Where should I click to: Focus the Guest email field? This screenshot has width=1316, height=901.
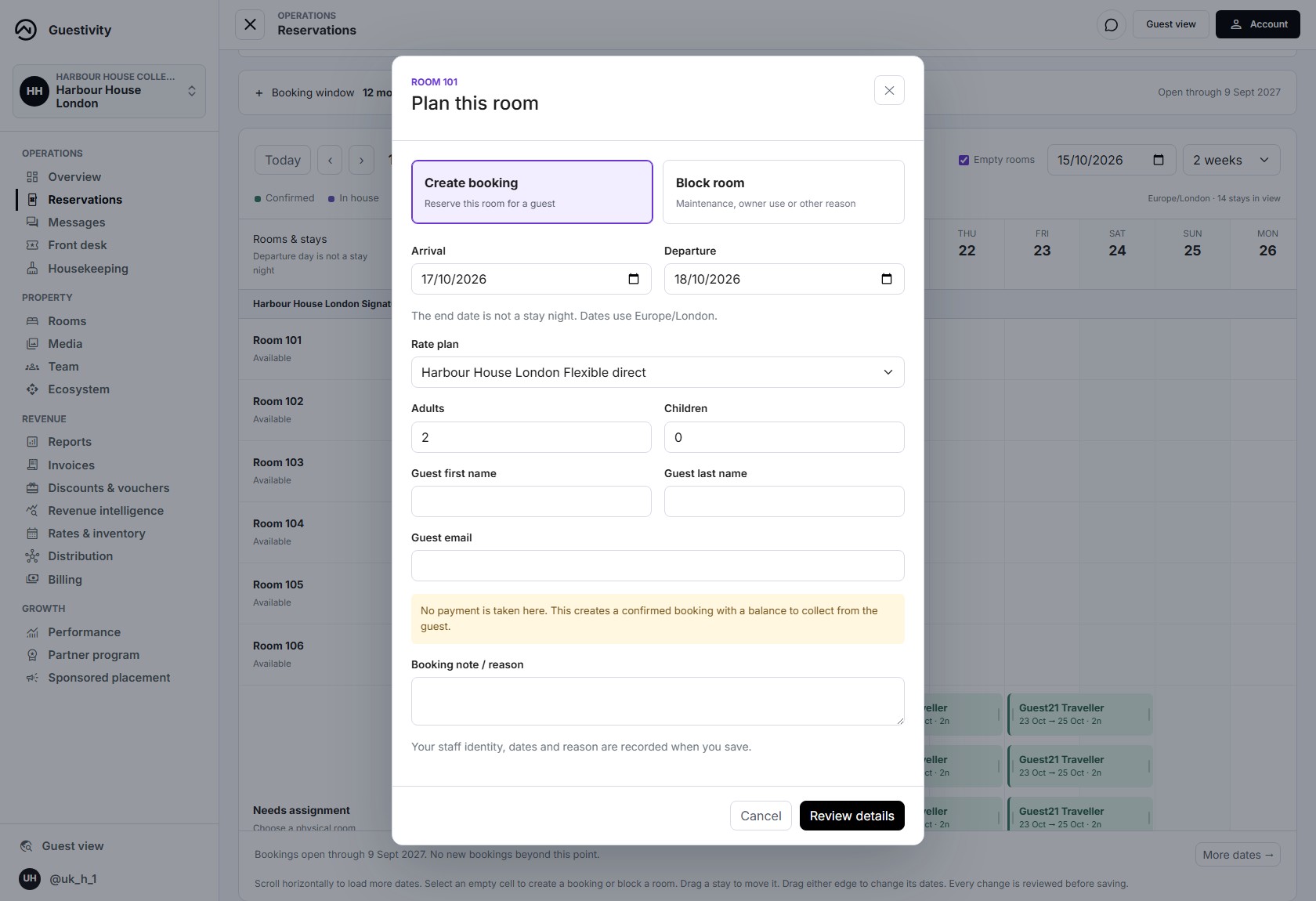(658, 566)
